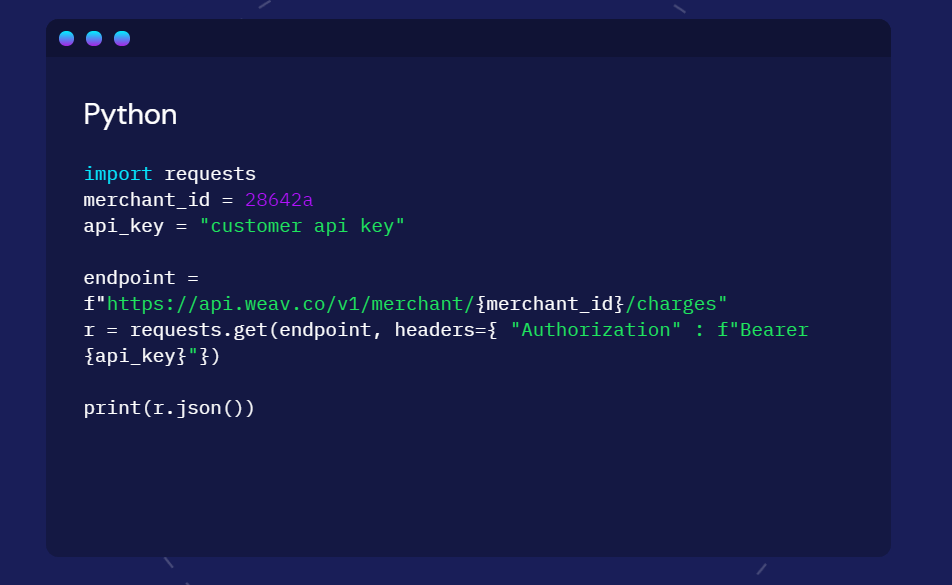Viewport: 952px width, 585px height.
Task: Click the api_key variable being assigned
Action: coord(124,226)
